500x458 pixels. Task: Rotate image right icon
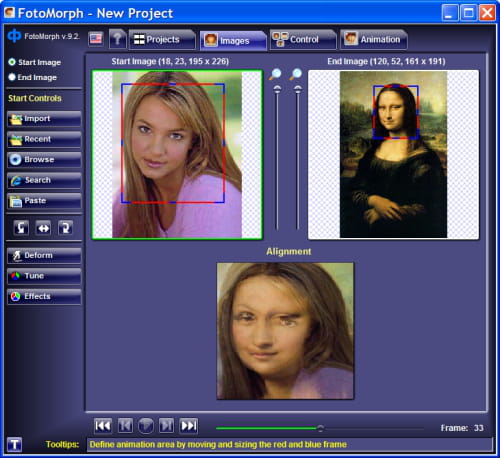click(x=65, y=228)
